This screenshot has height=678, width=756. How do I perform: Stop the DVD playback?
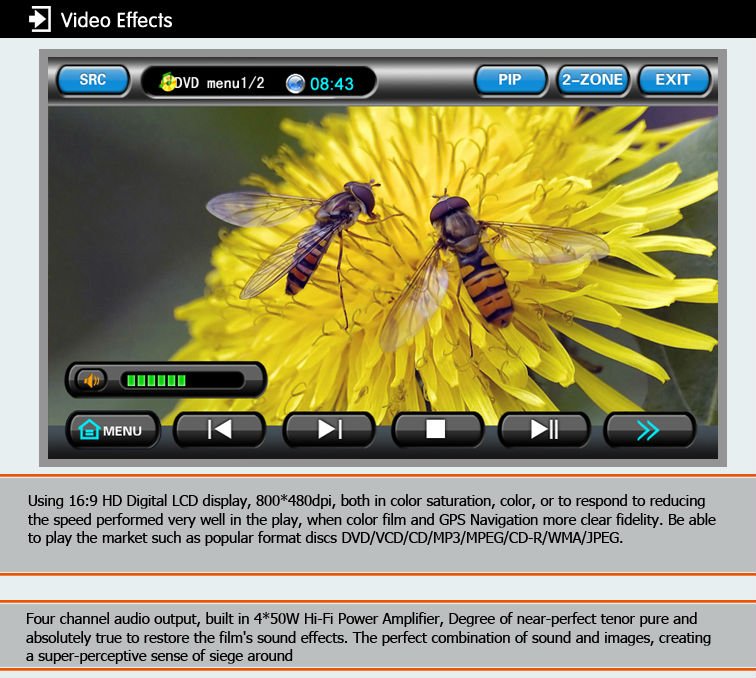click(437, 430)
